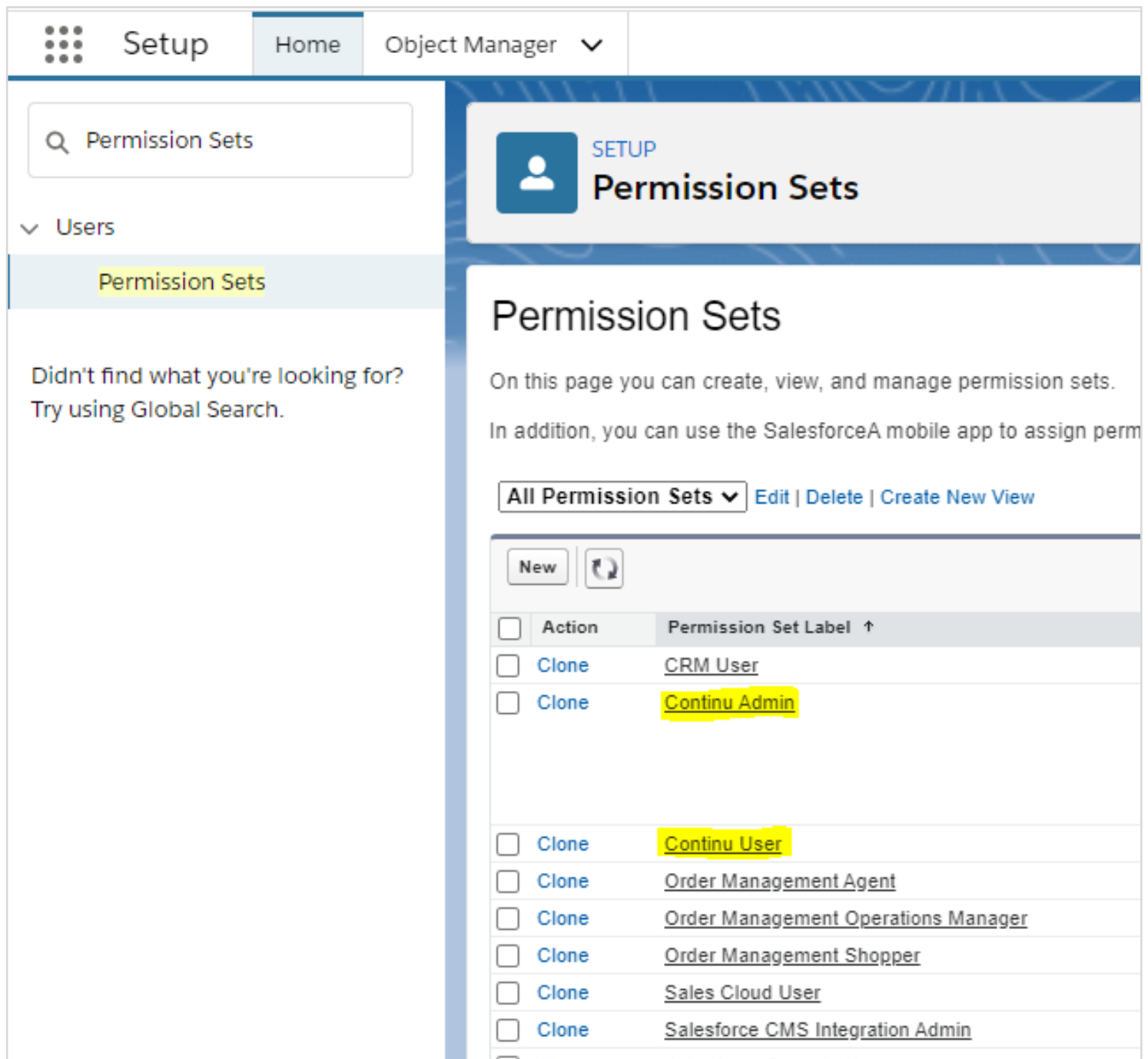Clone the Order Management Agent permission set
The image size is (1148, 1059).
[562, 881]
